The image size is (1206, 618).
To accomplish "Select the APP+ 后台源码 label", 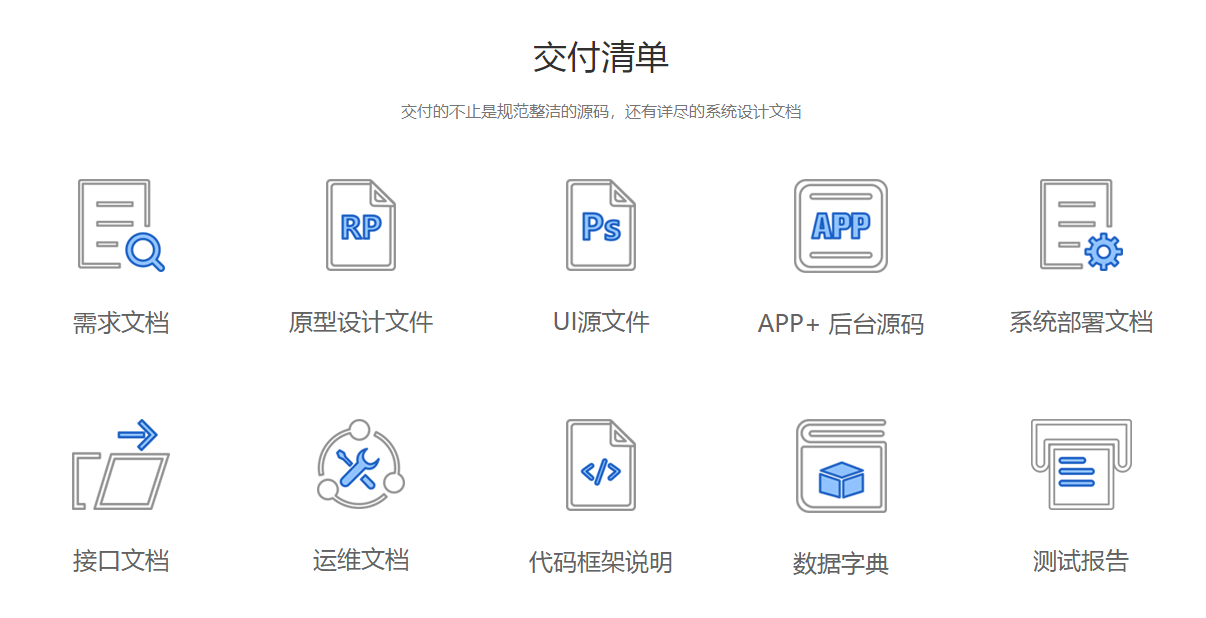I will pyautogui.click(x=840, y=324).
